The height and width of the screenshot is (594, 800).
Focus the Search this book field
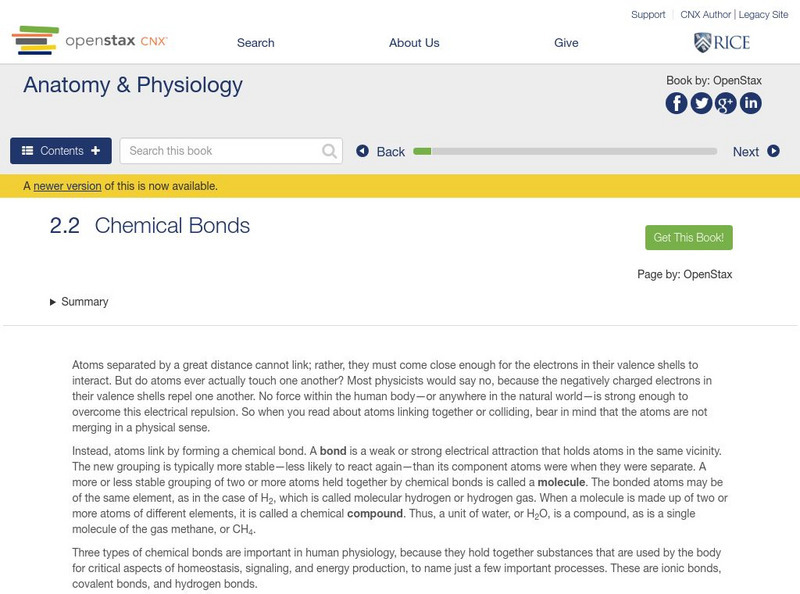pyautogui.click(x=222, y=151)
